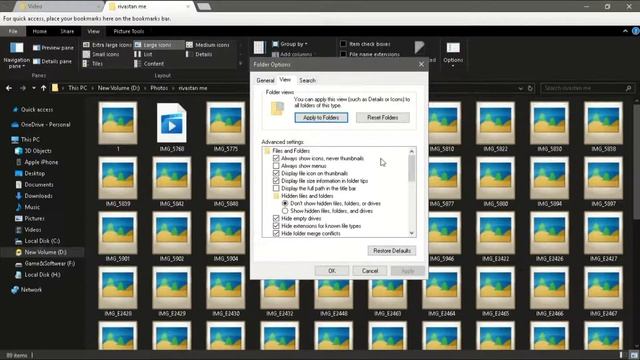
Task: Select Apple iPhone in sidebar
Action: click(x=37, y=162)
